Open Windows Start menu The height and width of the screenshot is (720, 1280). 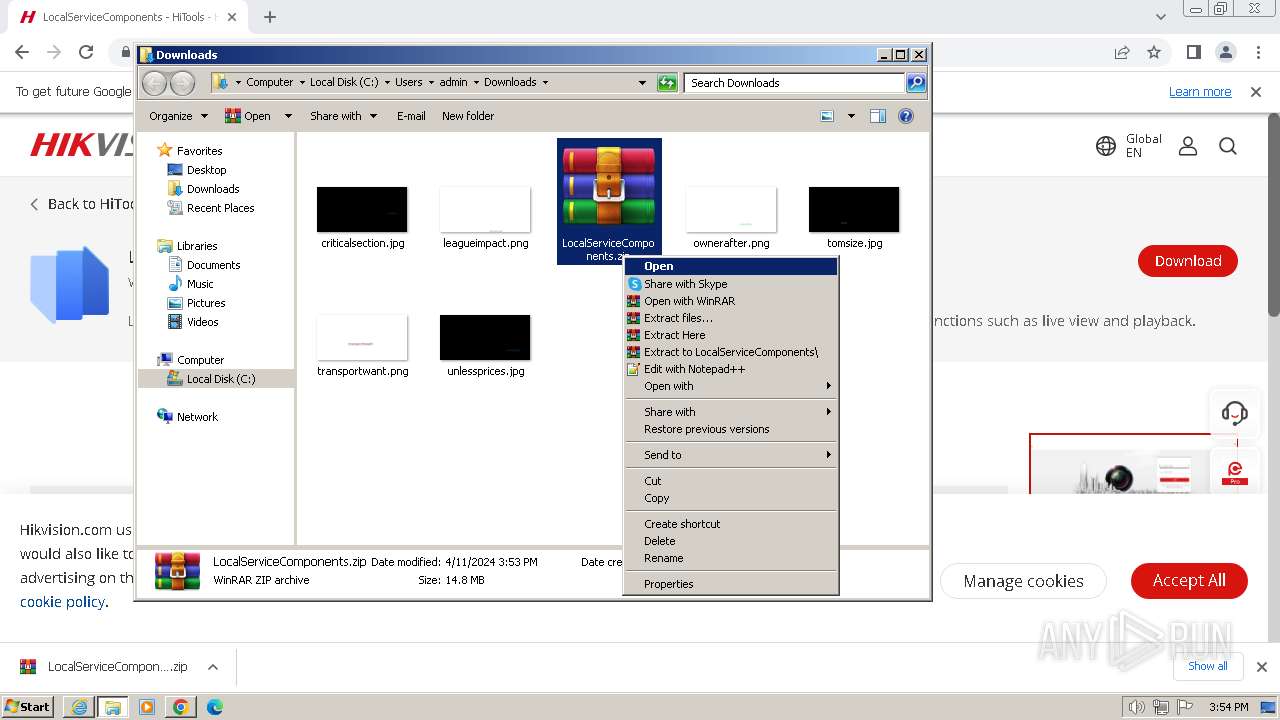28,707
